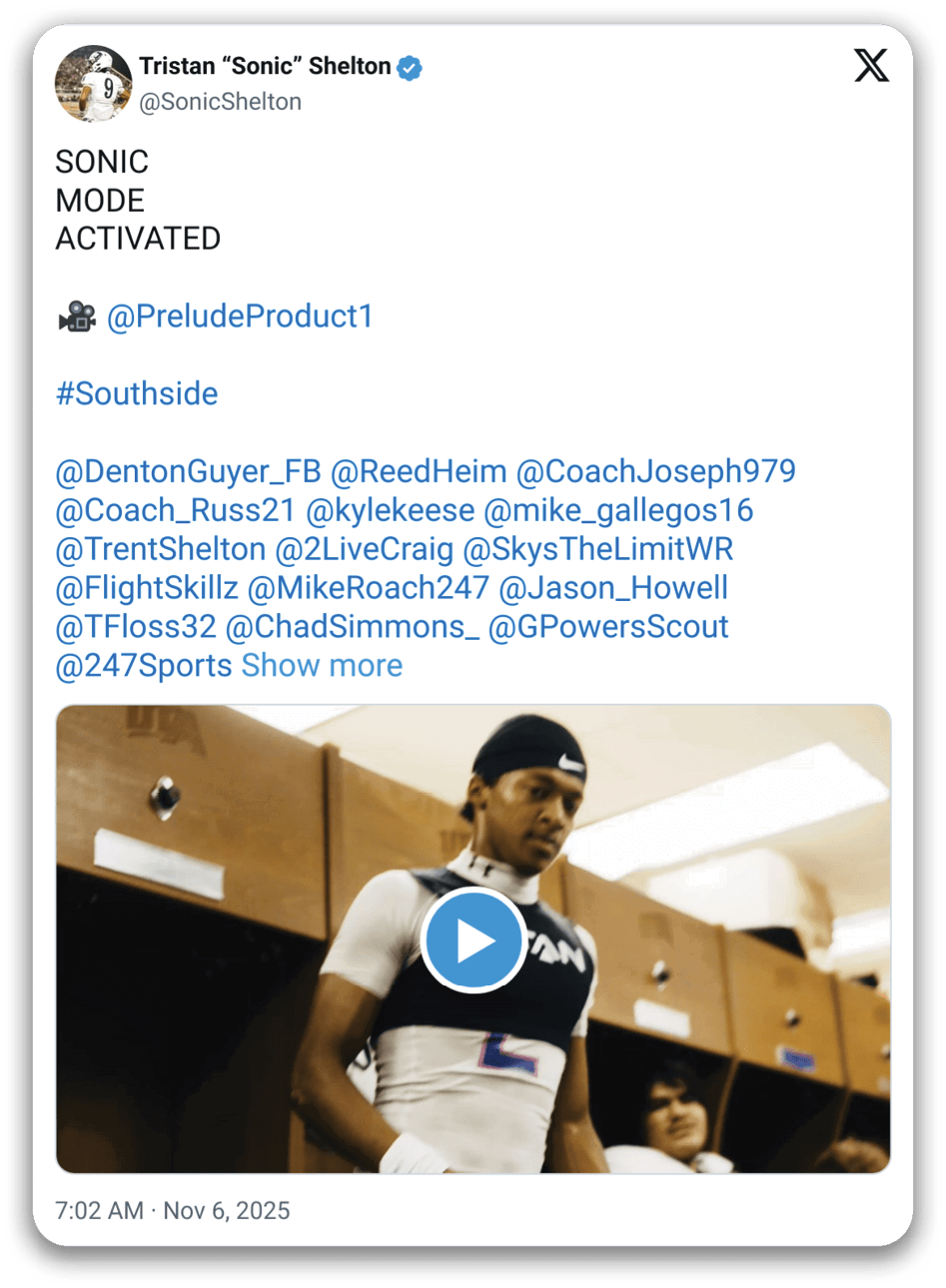Open the @PreludeProduct1 mention
This screenshot has height=1288, width=946.
point(240,317)
